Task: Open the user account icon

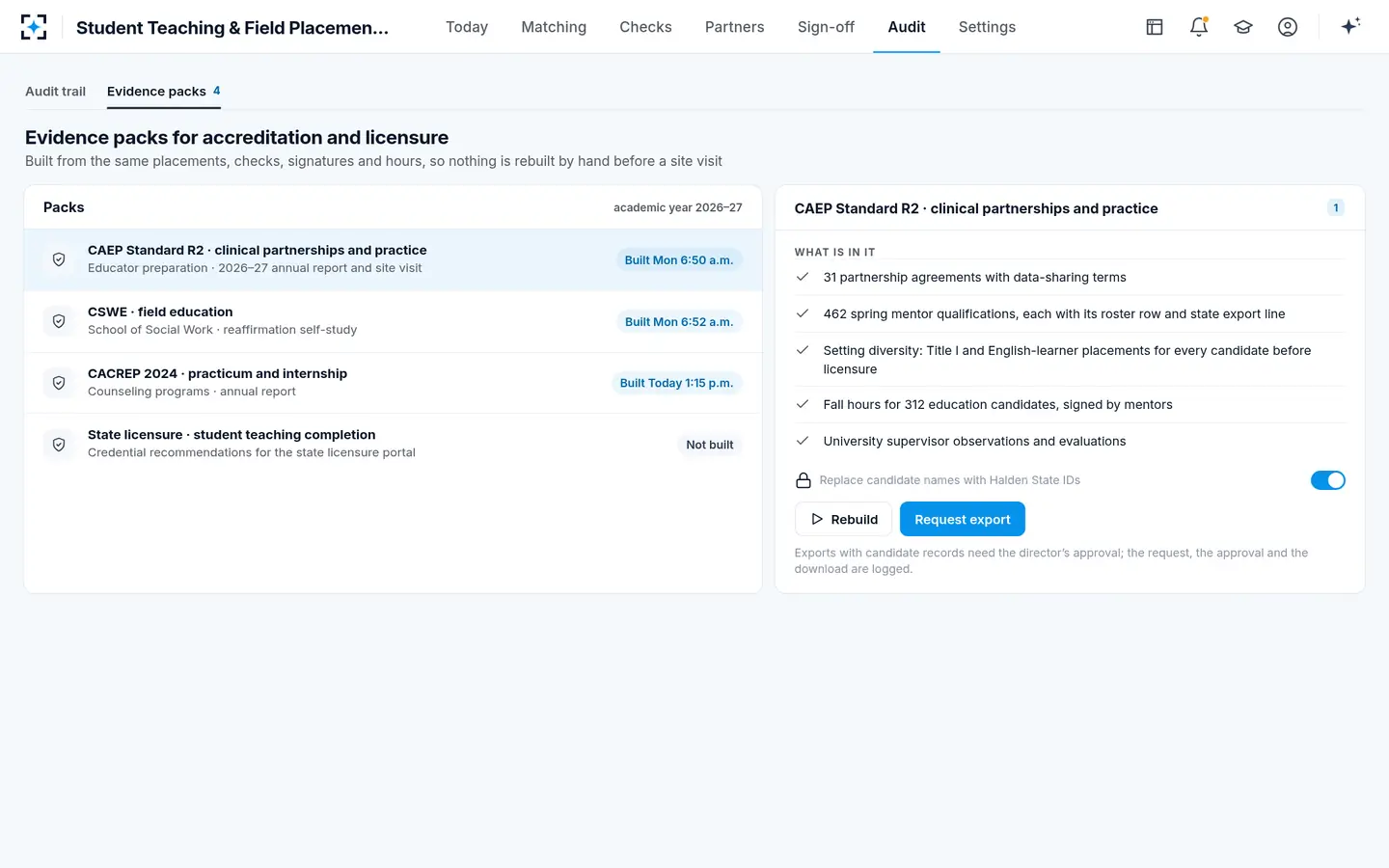Action: click(x=1288, y=27)
